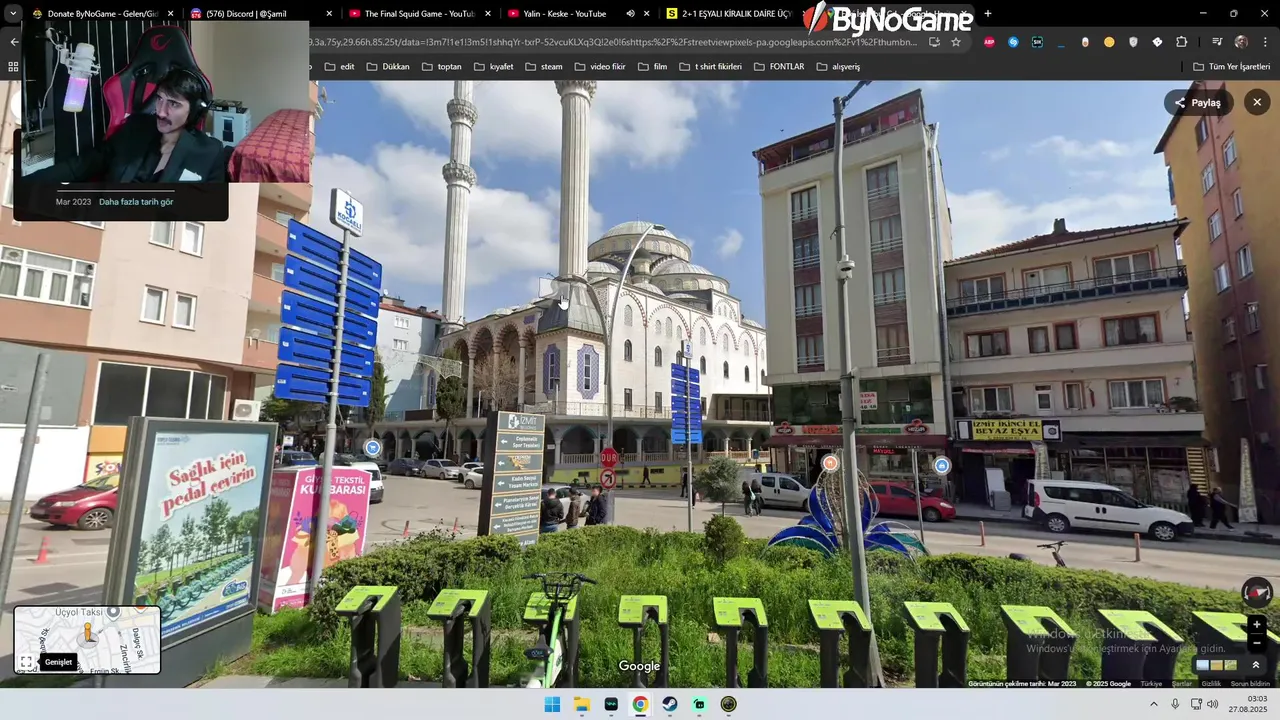Click the install app icon in address bar
Viewport: 1280px width, 720px height.
(934, 42)
